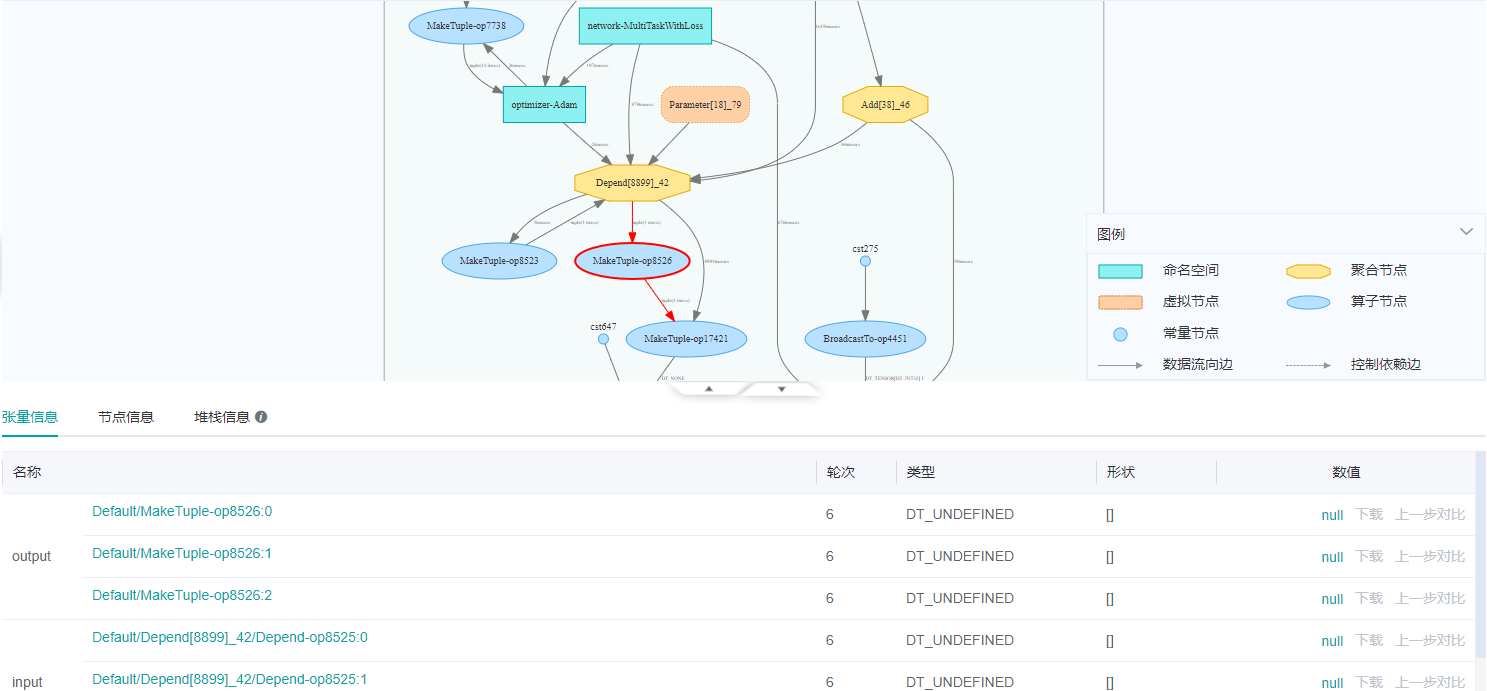Select the Parameter[18]_79 virtual node
Image resolution: width=1487 pixels, height=691 pixels.
point(704,104)
